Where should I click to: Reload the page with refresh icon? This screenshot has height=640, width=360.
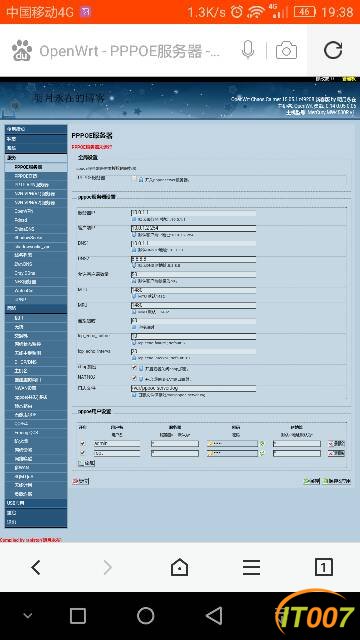333,50
